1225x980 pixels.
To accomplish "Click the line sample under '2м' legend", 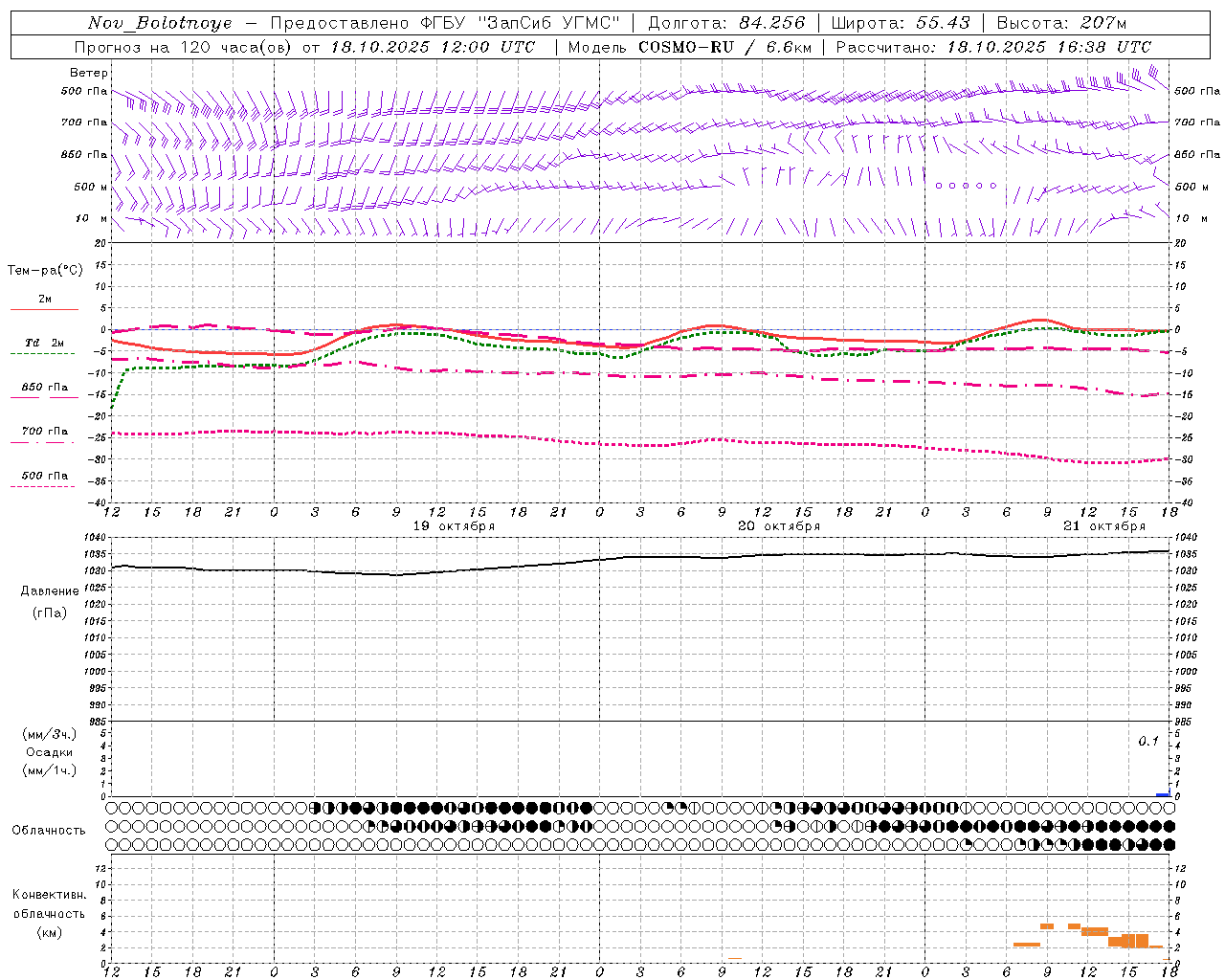I will click(44, 309).
